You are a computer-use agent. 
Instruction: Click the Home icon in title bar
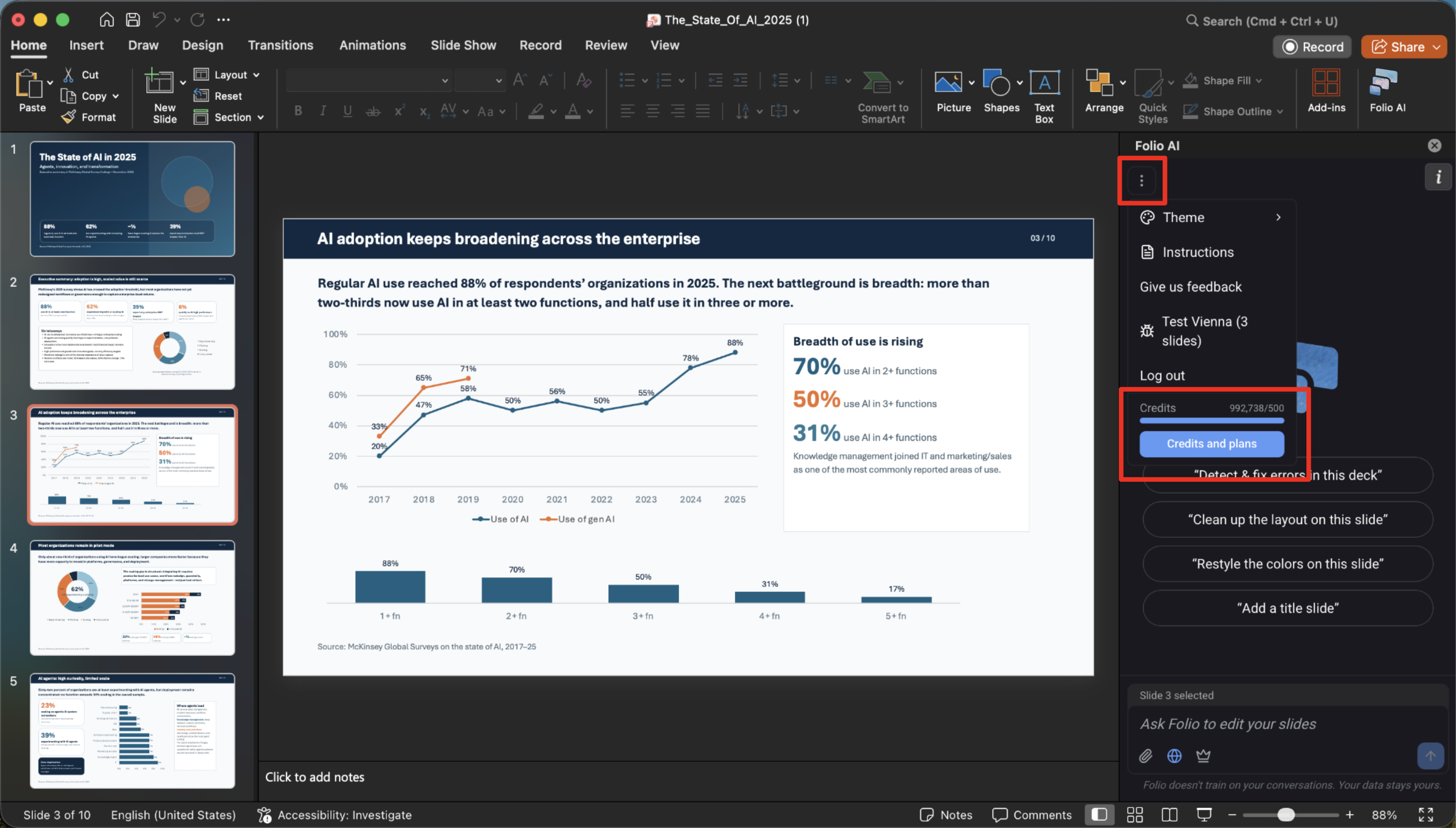coord(106,20)
